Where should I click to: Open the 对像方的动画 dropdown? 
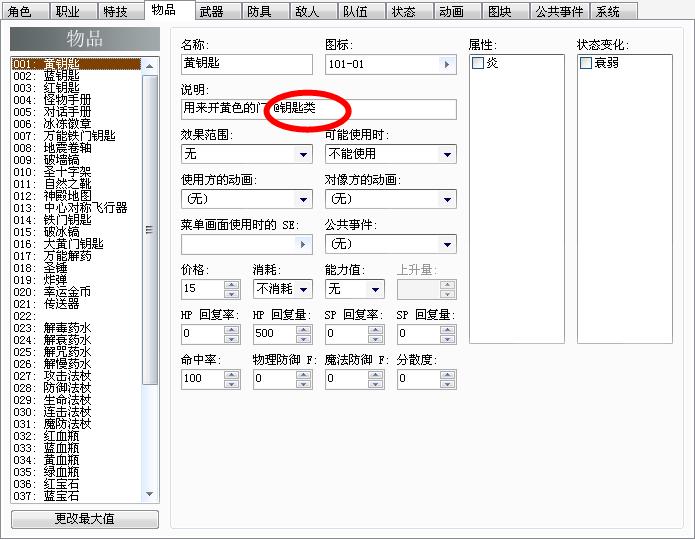[x=447, y=200]
